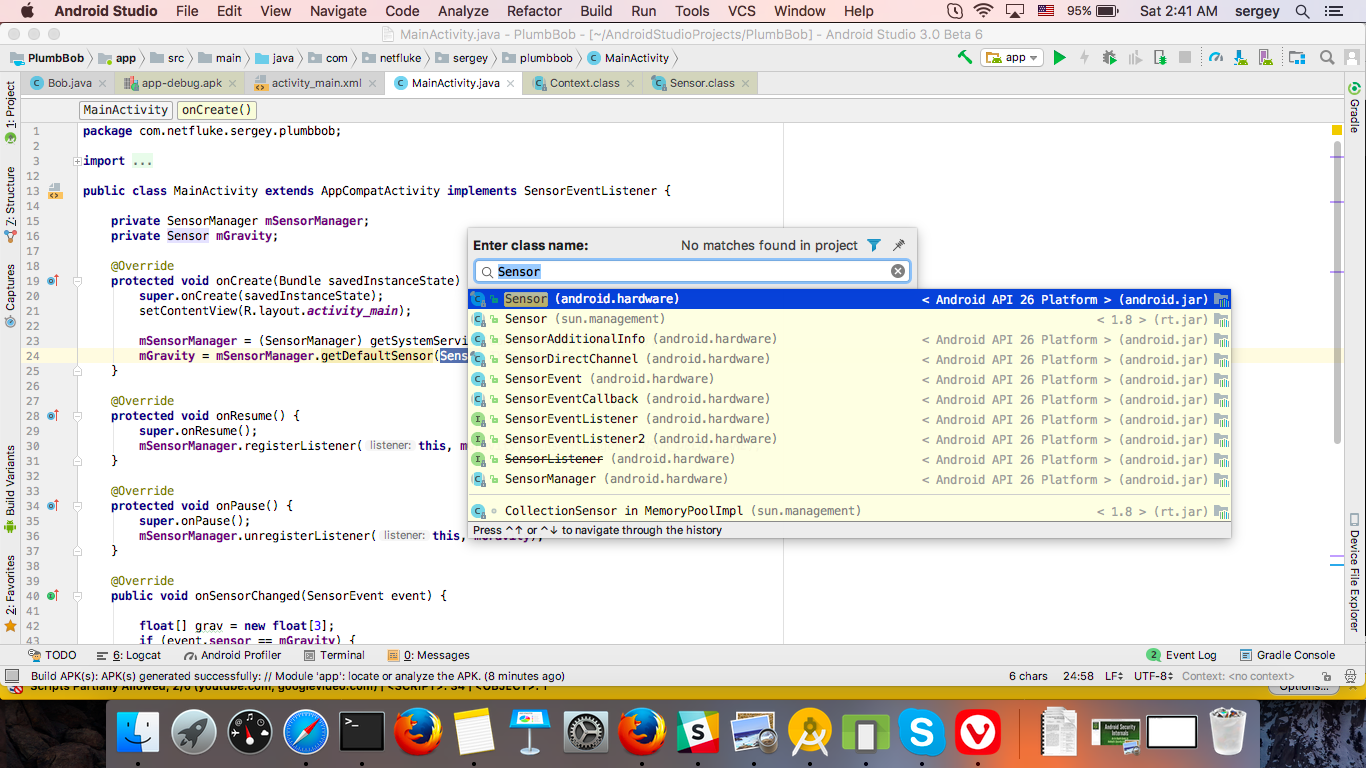Viewport: 1366px width, 768px height.
Task: Open the VCS menu
Action: click(x=741, y=11)
